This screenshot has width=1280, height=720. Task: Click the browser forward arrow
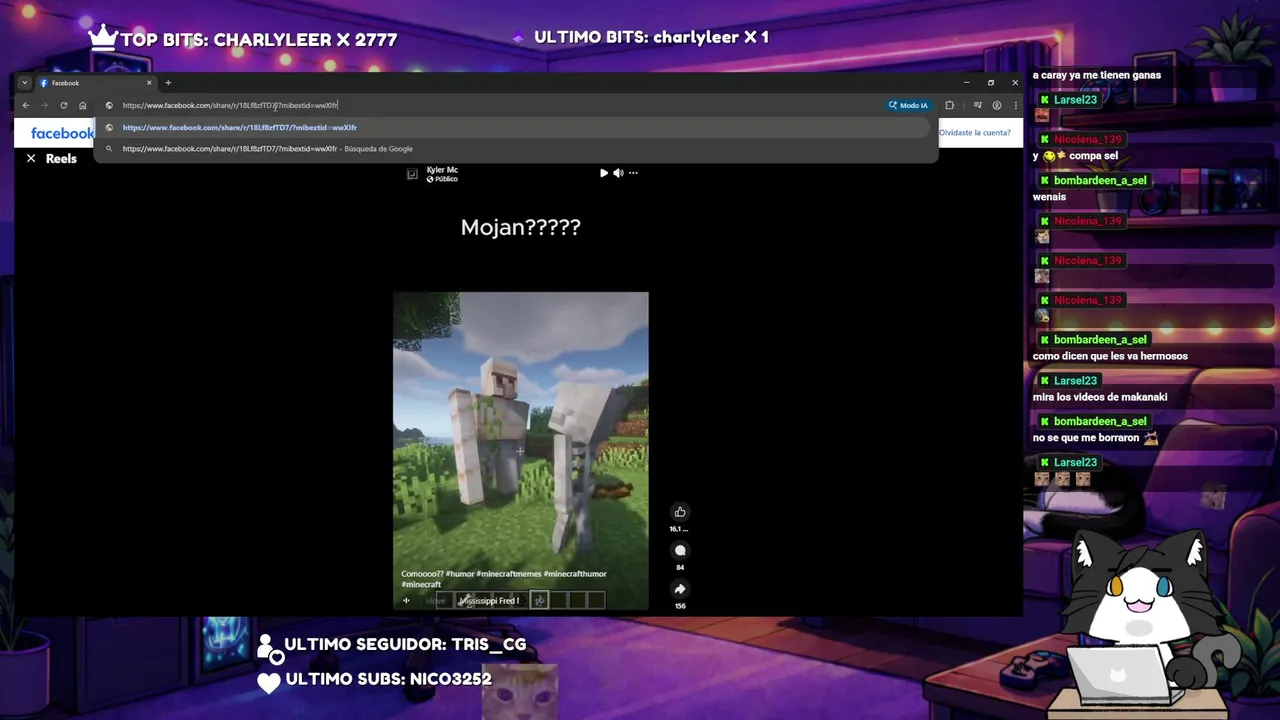tap(44, 105)
